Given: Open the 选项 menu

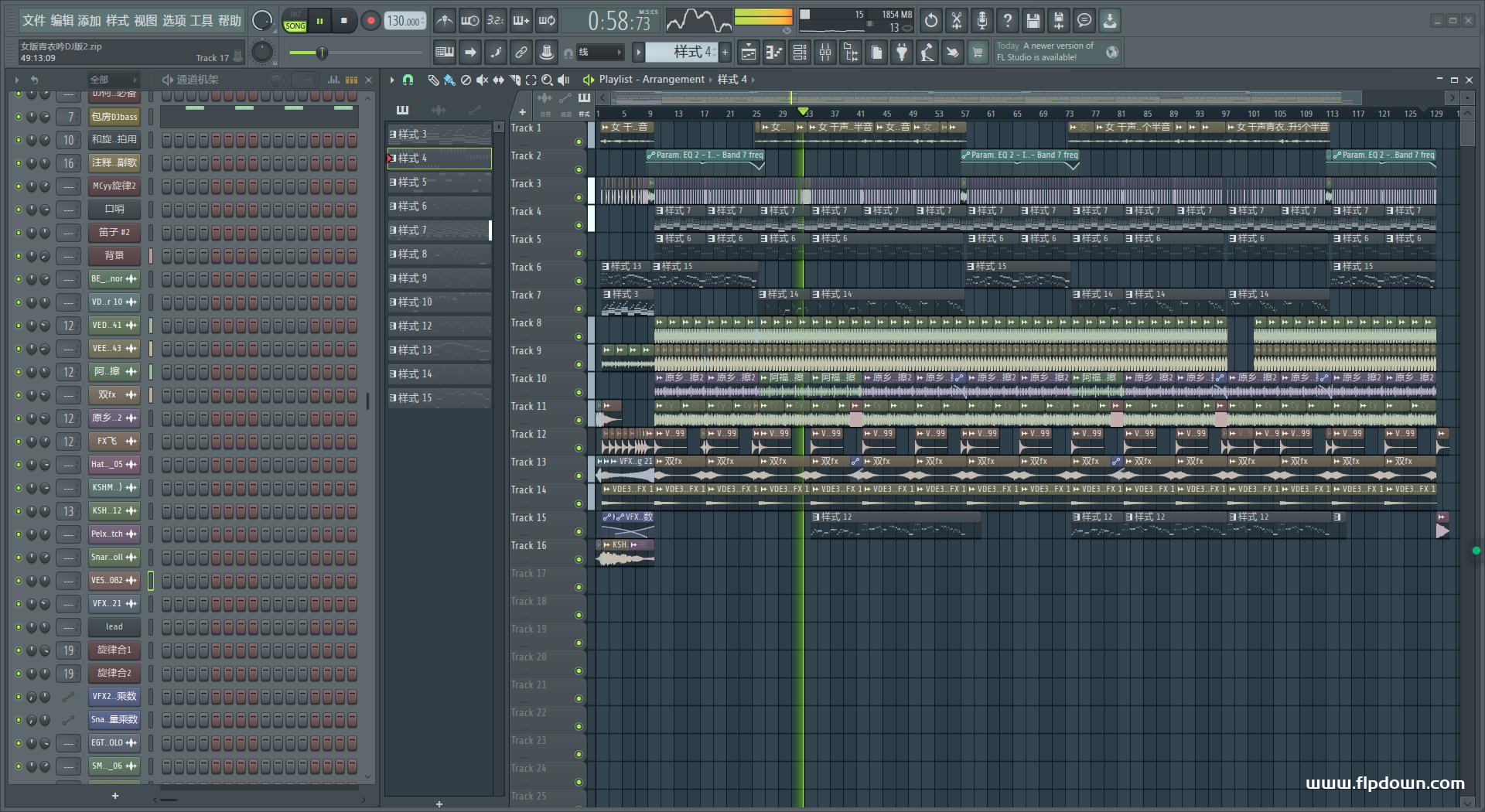Looking at the screenshot, I should [174, 21].
